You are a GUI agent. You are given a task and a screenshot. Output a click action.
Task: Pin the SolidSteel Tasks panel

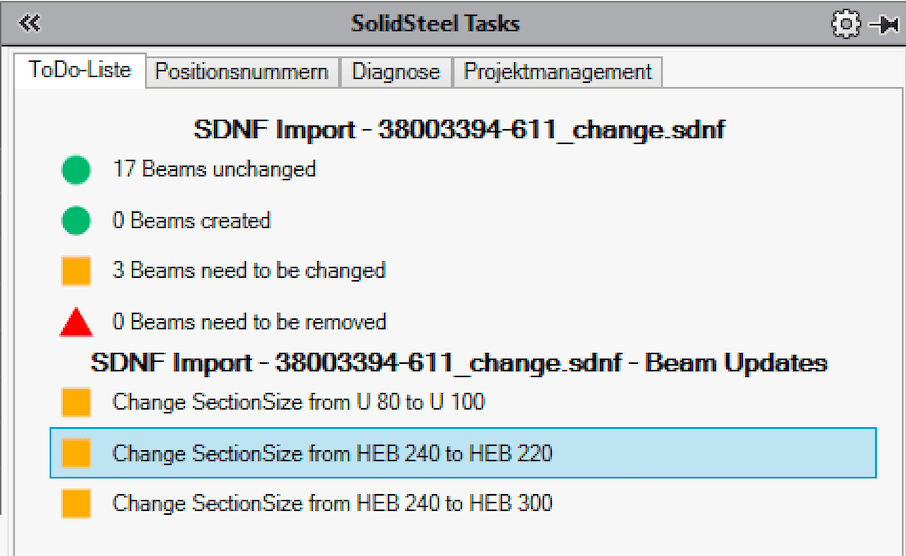pos(883,24)
